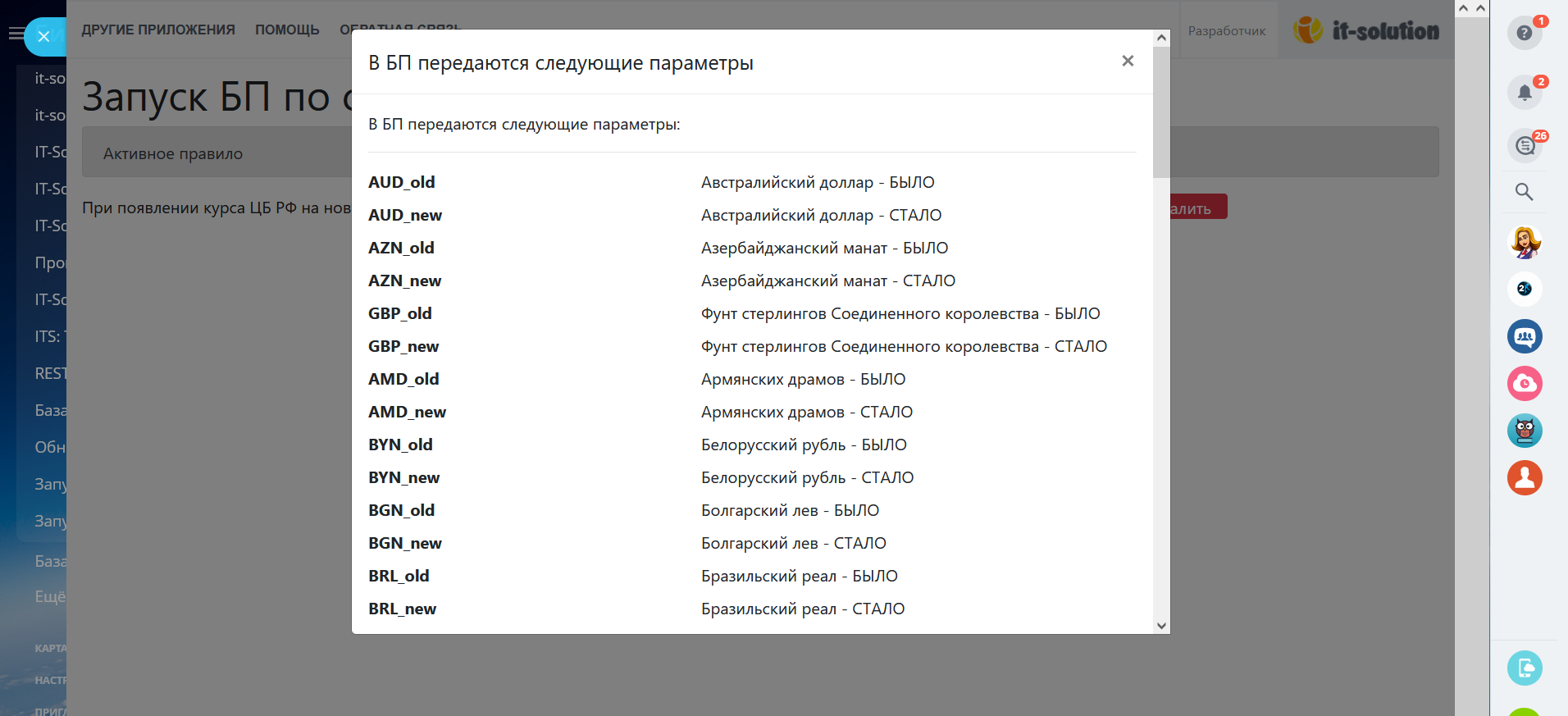The width and height of the screenshot is (1568, 716).
Task: Open ДРУГИЕ ПРИЛОЖЕНИЯ menu
Action: tap(158, 30)
